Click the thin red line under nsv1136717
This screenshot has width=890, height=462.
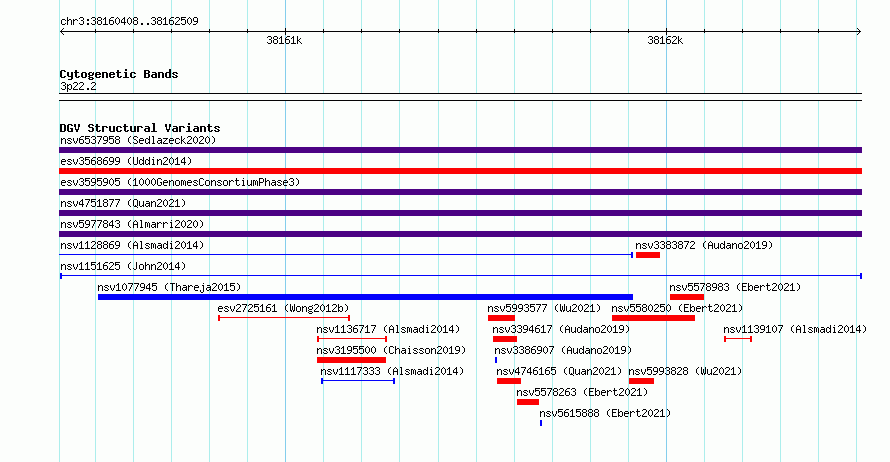(352, 339)
